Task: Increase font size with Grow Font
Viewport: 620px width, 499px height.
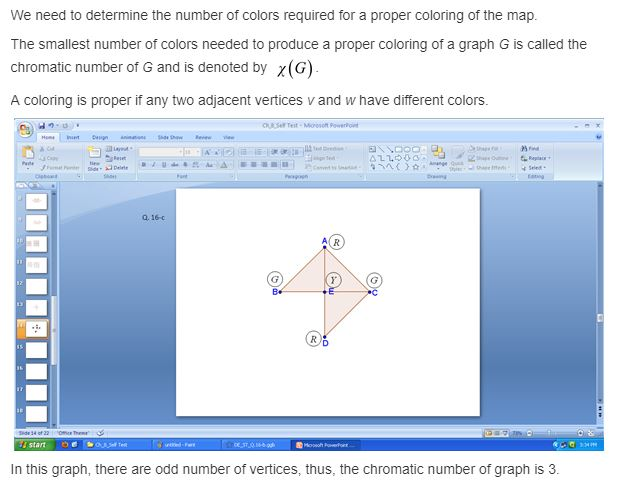Action: 207,152
